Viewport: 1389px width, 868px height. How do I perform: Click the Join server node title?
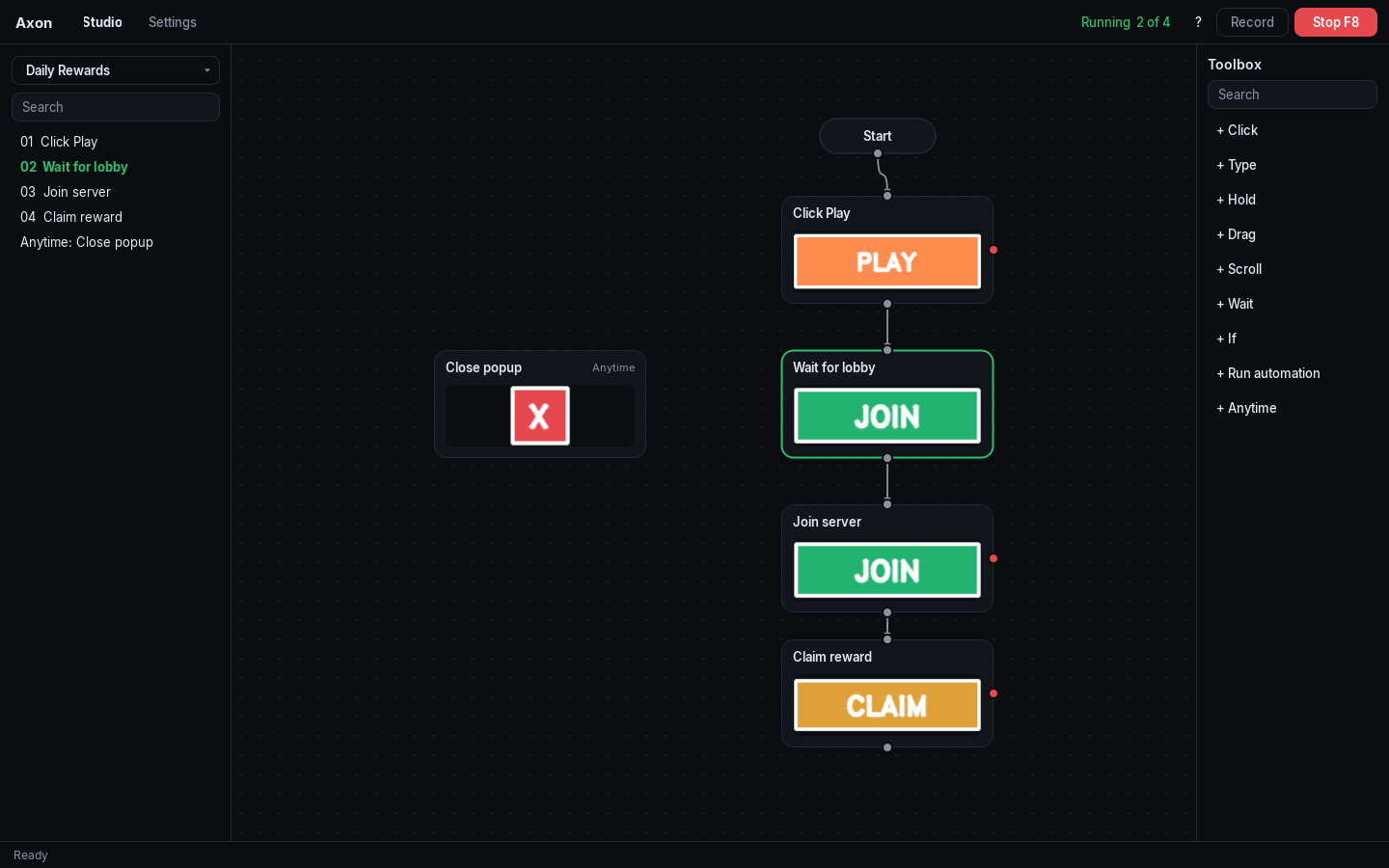tap(827, 522)
